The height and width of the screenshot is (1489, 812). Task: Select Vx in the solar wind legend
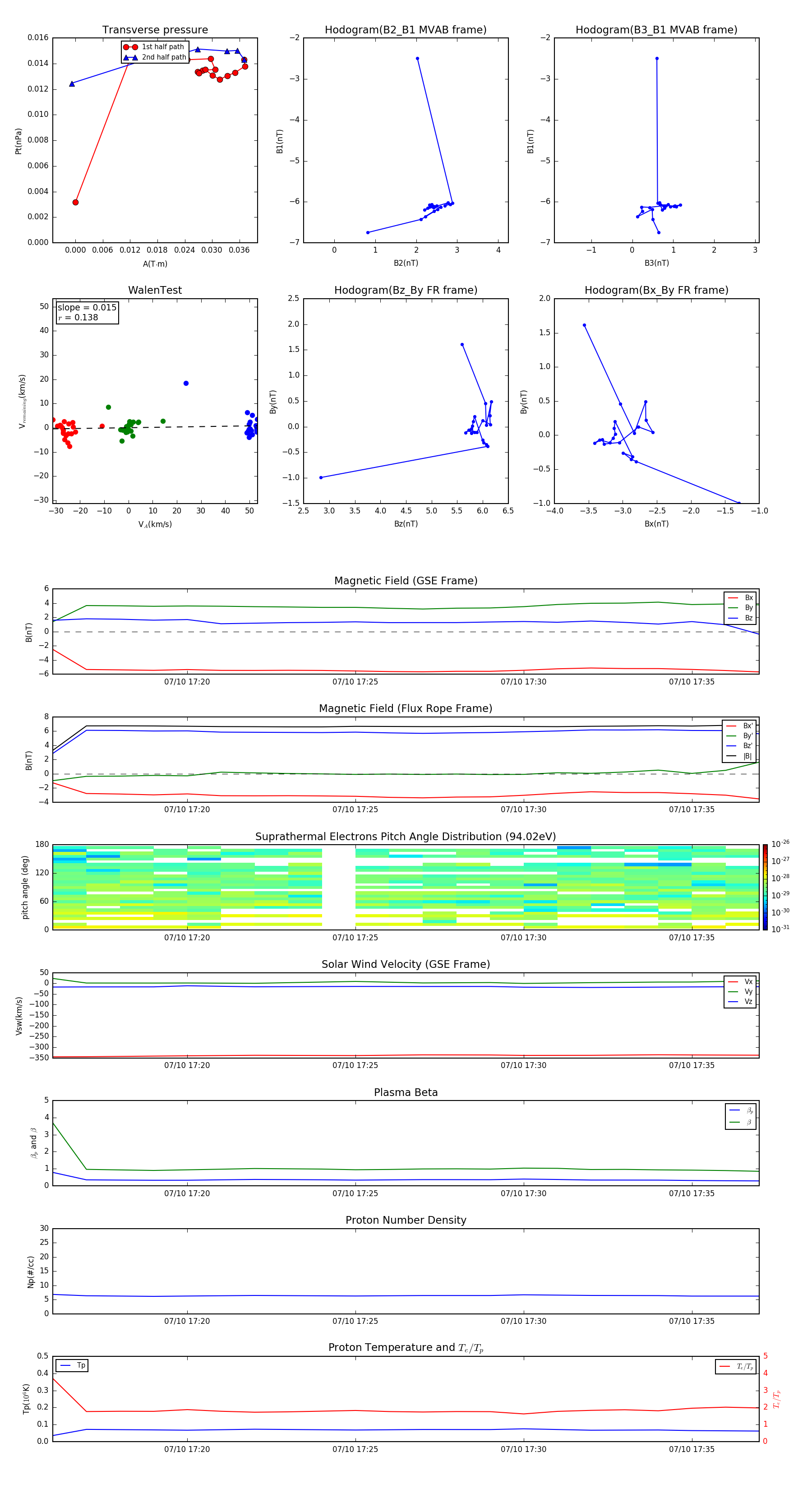coord(740,982)
